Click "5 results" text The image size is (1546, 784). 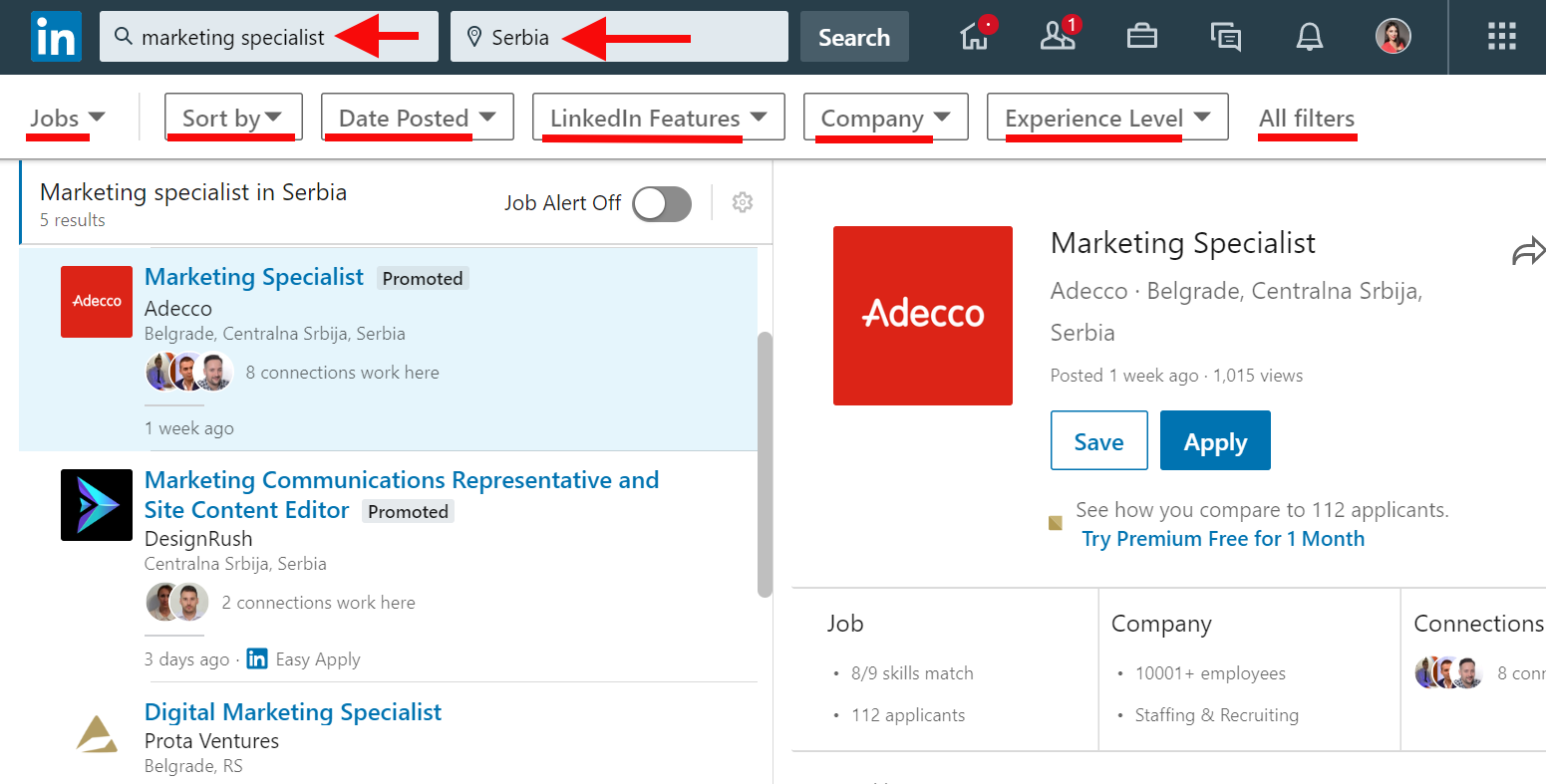click(73, 220)
